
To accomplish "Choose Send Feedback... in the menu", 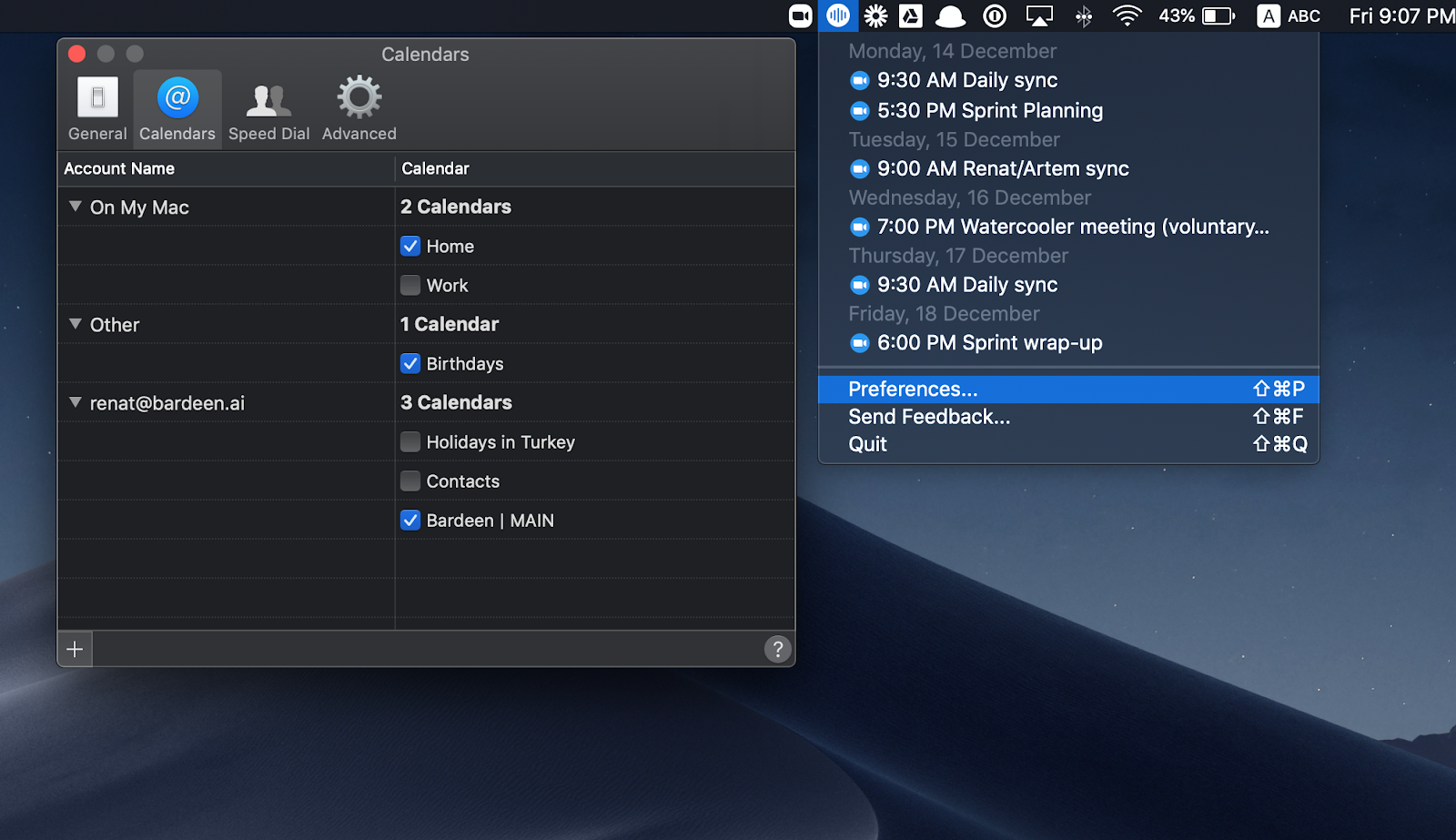I will (929, 417).
